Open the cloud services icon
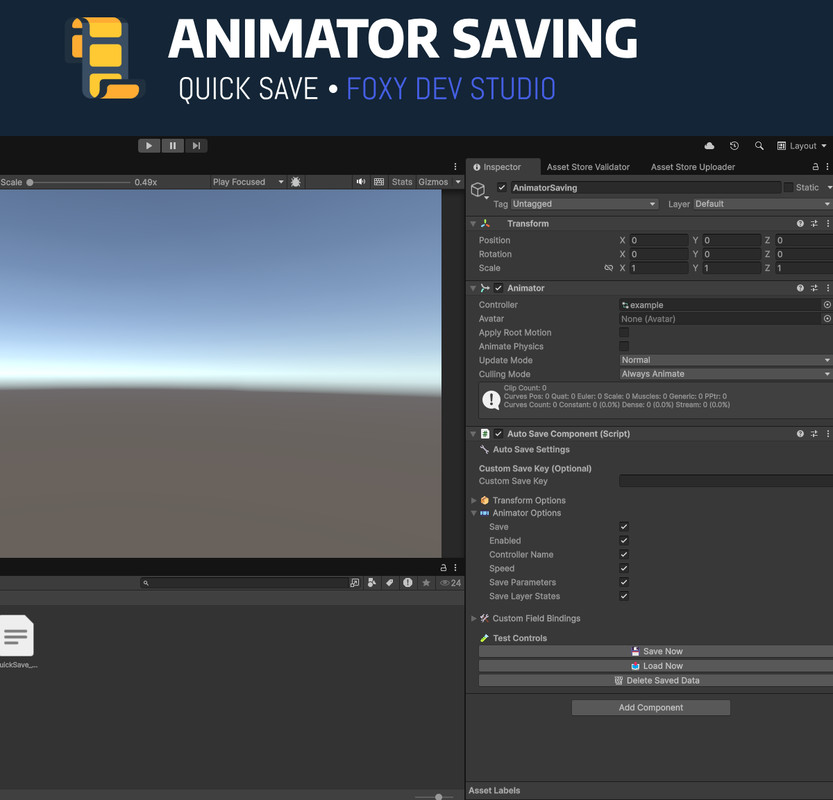The width and height of the screenshot is (833, 800). click(x=709, y=146)
